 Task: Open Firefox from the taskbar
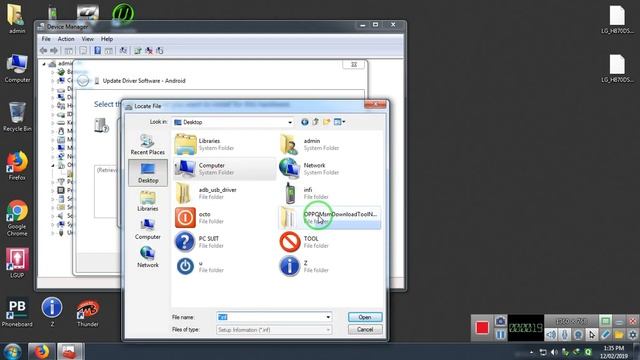41,351
